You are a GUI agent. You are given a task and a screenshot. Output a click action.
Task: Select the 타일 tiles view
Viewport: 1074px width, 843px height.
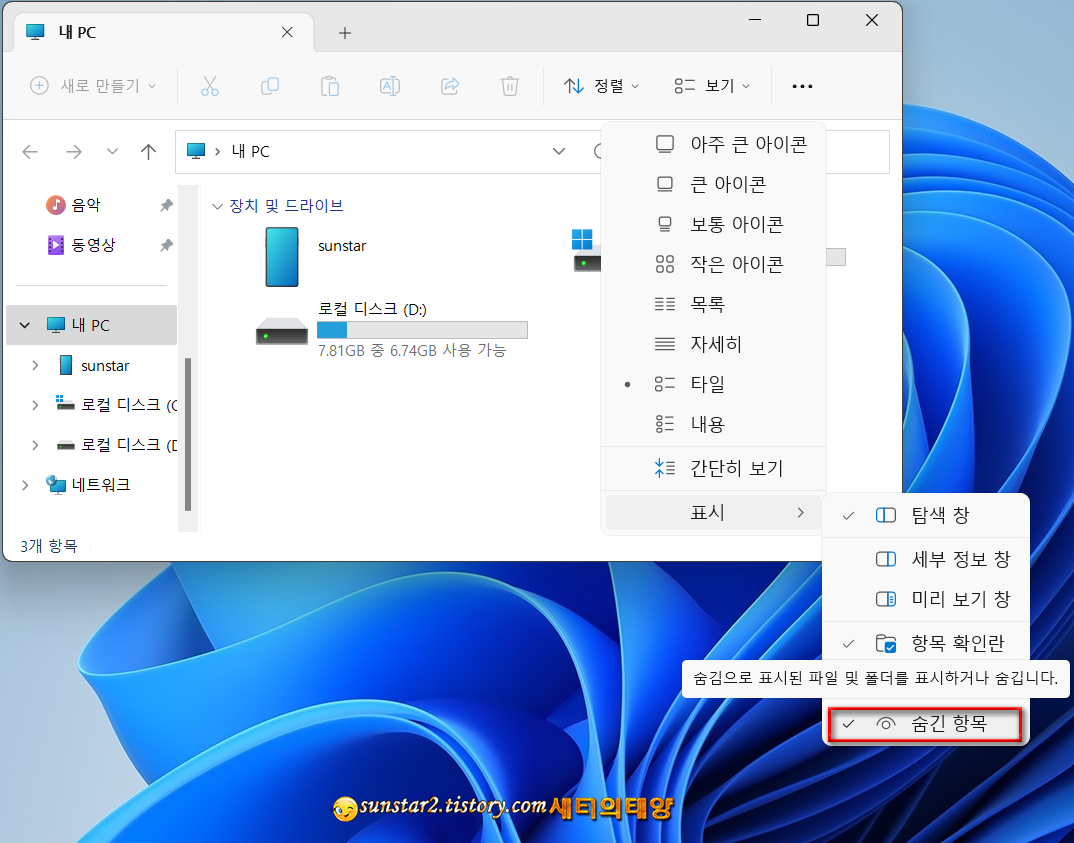(713, 384)
